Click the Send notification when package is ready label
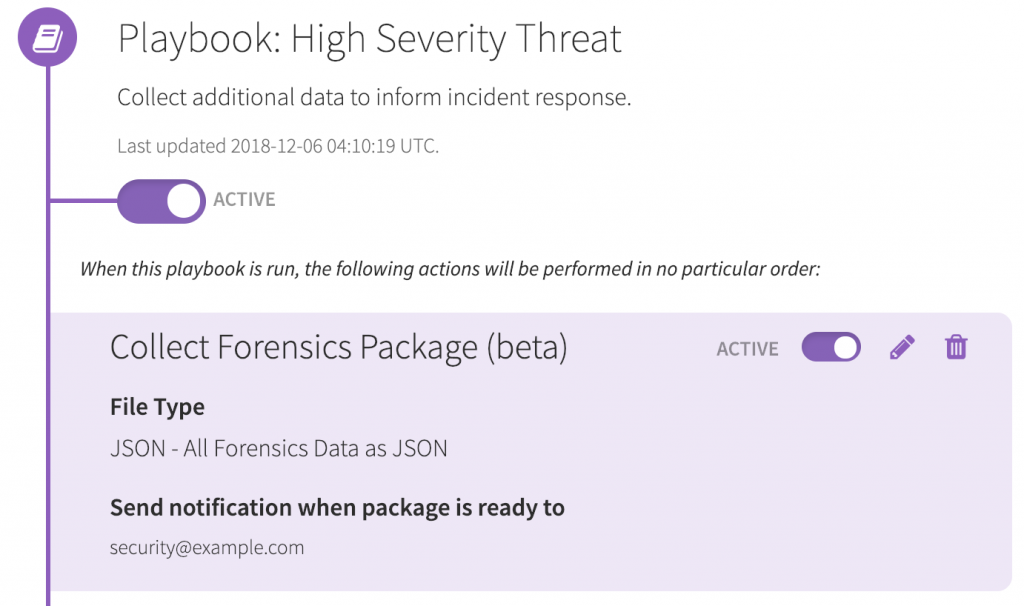The image size is (1024, 606). tap(337, 507)
